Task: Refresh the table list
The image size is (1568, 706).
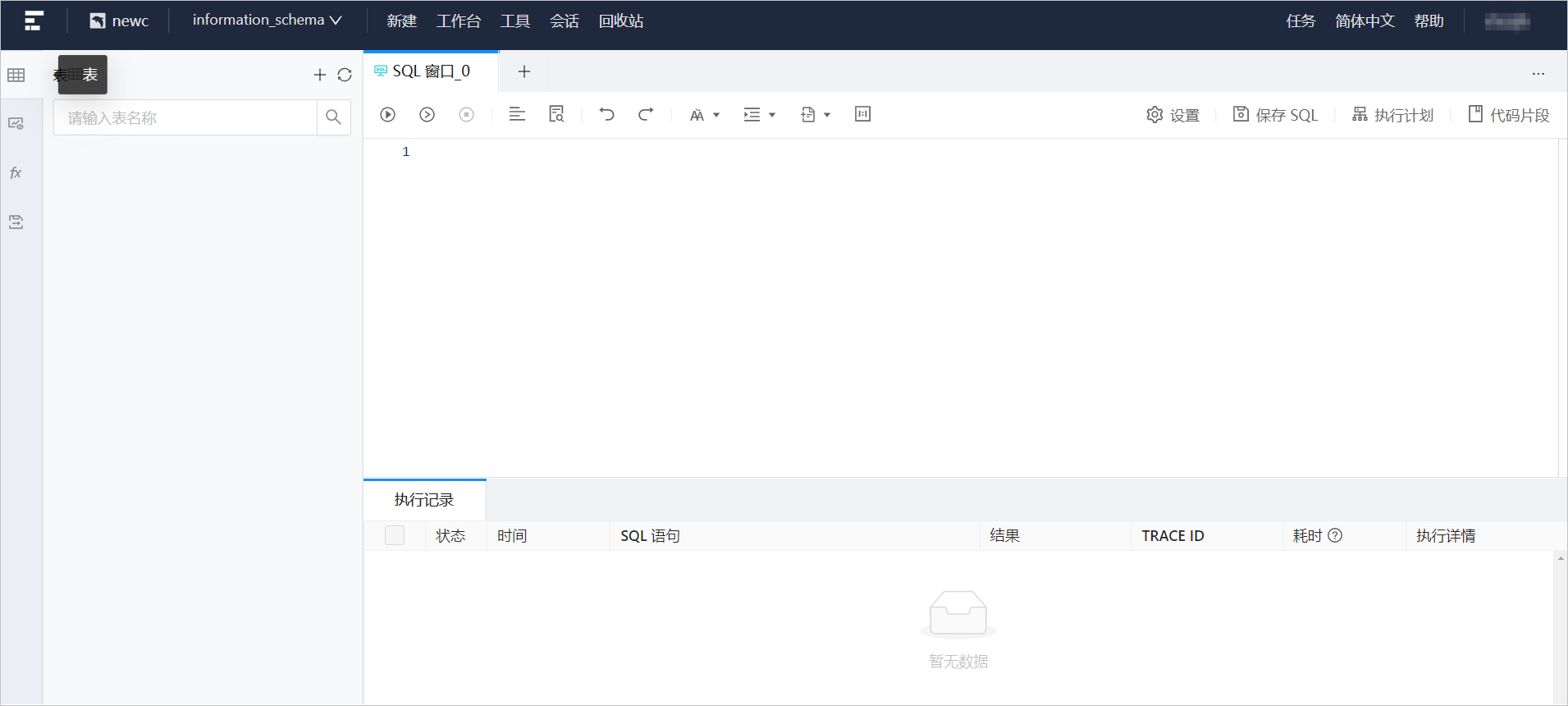Action: point(345,76)
